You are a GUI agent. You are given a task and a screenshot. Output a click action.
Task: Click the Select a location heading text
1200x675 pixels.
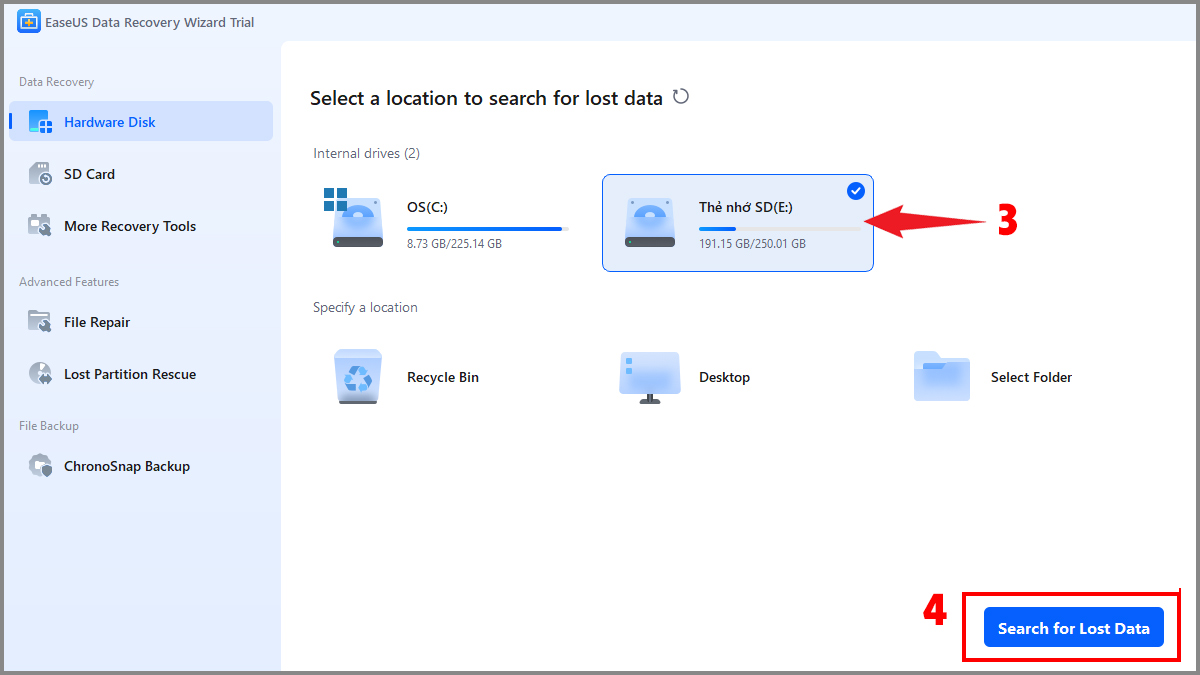click(486, 98)
